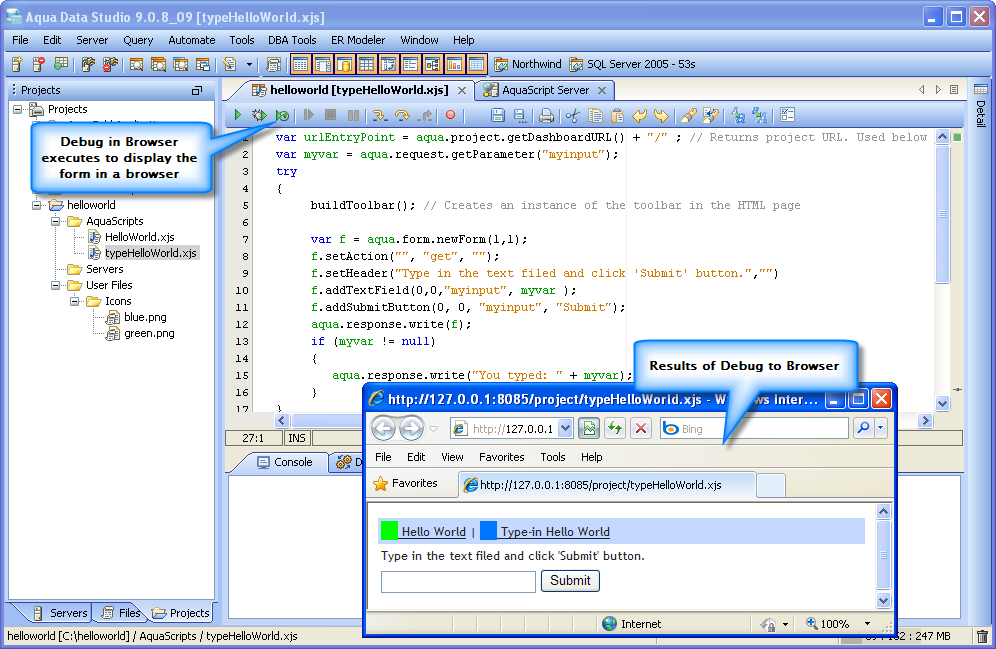Image resolution: width=996 pixels, height=649 pixels.
Task: Collapse the User Files folder
Action: click(56, 285)
